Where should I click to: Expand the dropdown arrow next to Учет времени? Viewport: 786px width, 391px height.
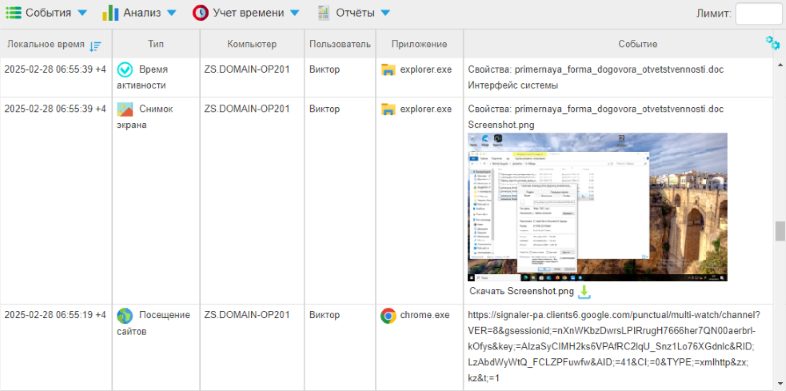(x=295, y=13)
